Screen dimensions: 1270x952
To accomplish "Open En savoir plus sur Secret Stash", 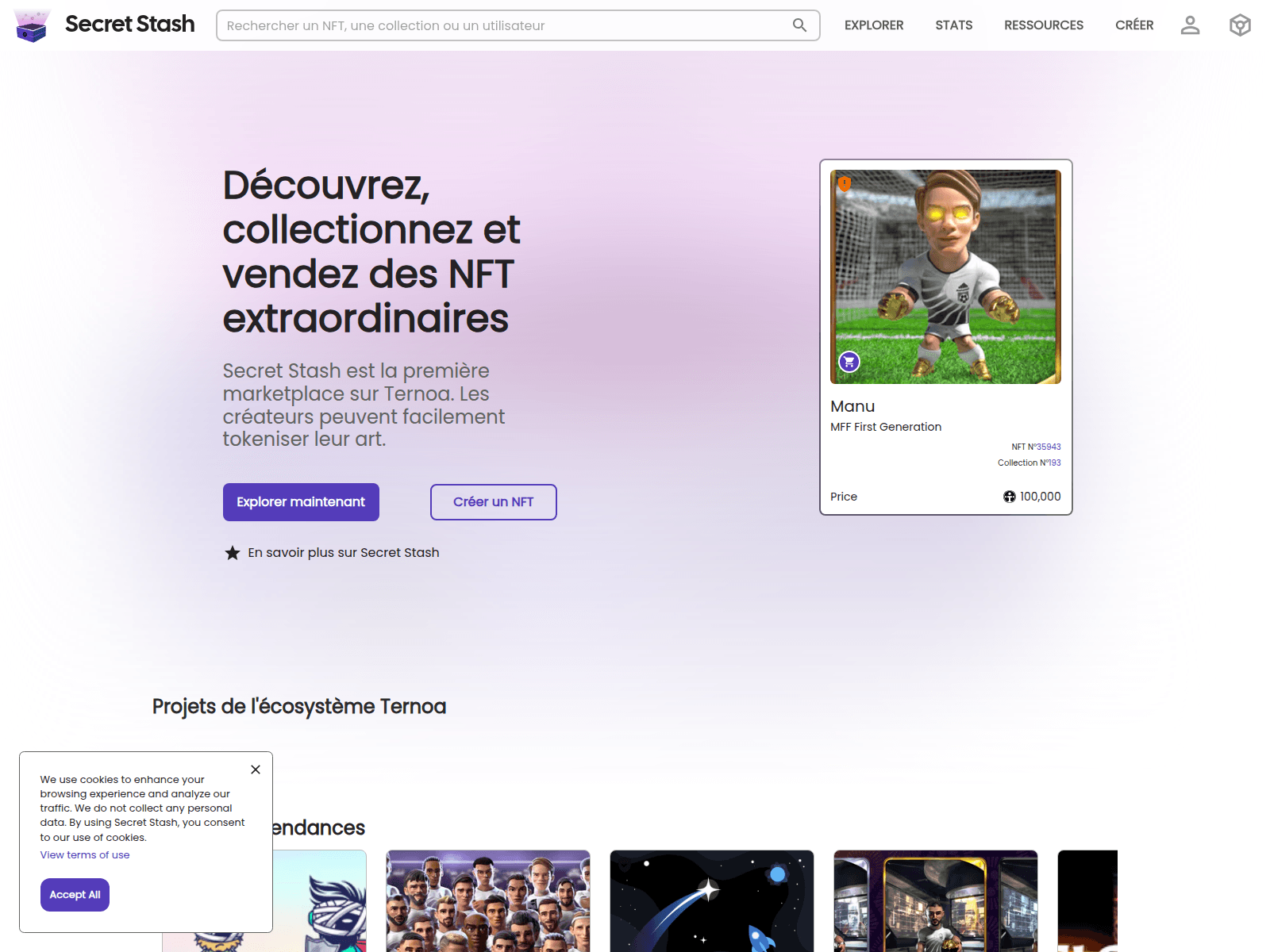I will coord(343,553).
